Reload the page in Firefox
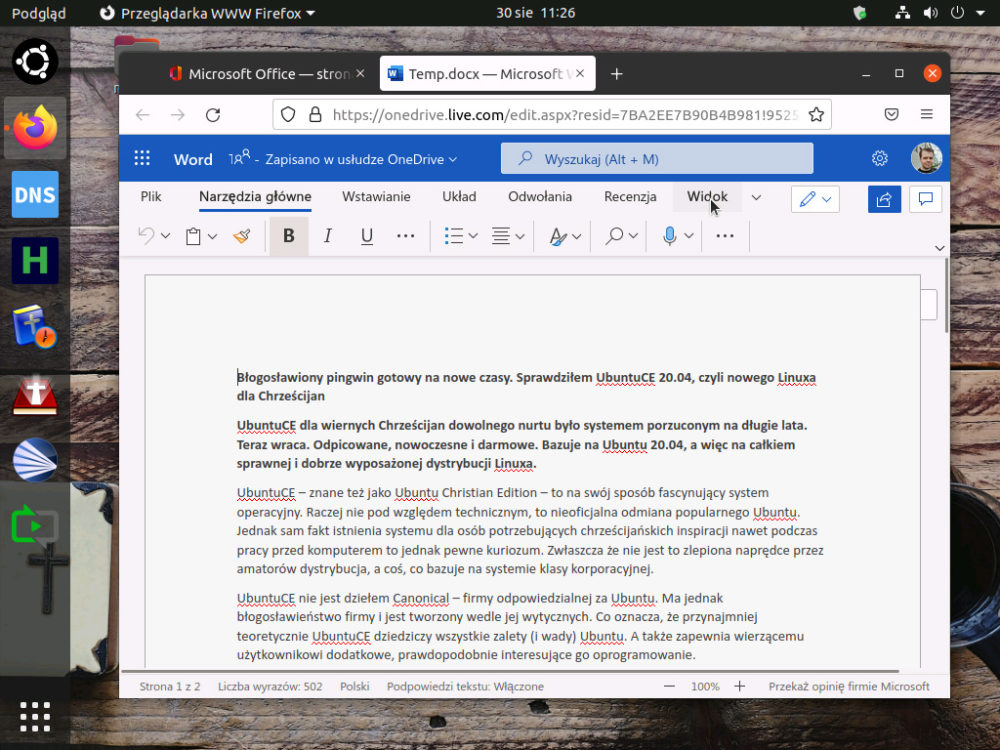 point(213,115)
